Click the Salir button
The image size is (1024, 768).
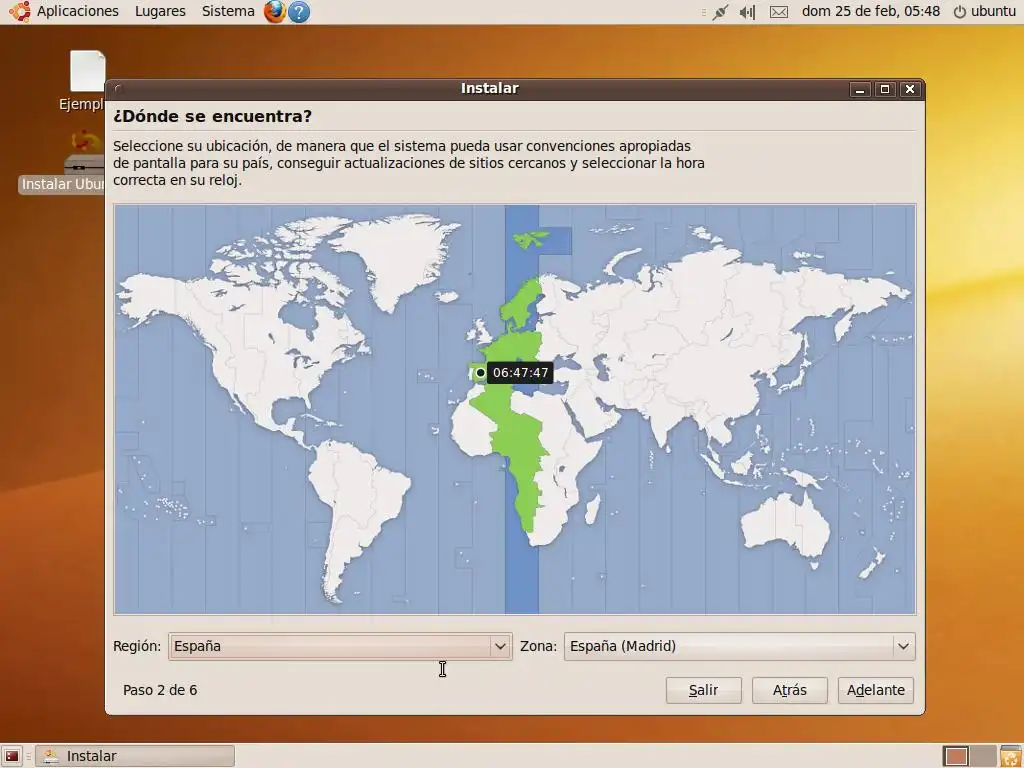click(x=703, y=690)
